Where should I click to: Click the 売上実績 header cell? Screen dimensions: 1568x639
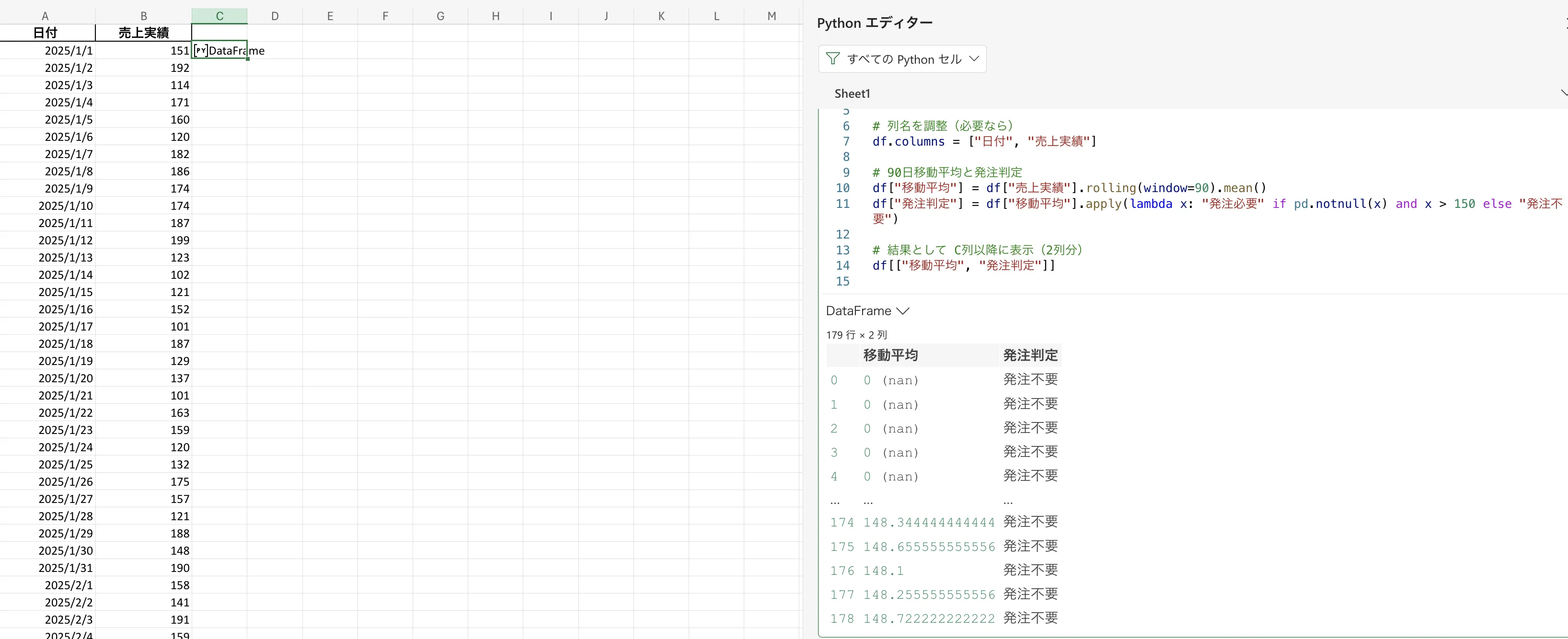click(144, 33)
